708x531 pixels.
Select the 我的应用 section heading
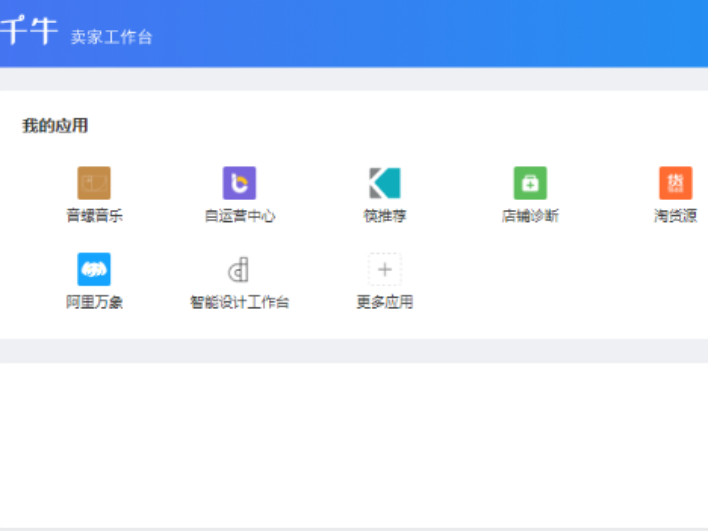point(55,126)
